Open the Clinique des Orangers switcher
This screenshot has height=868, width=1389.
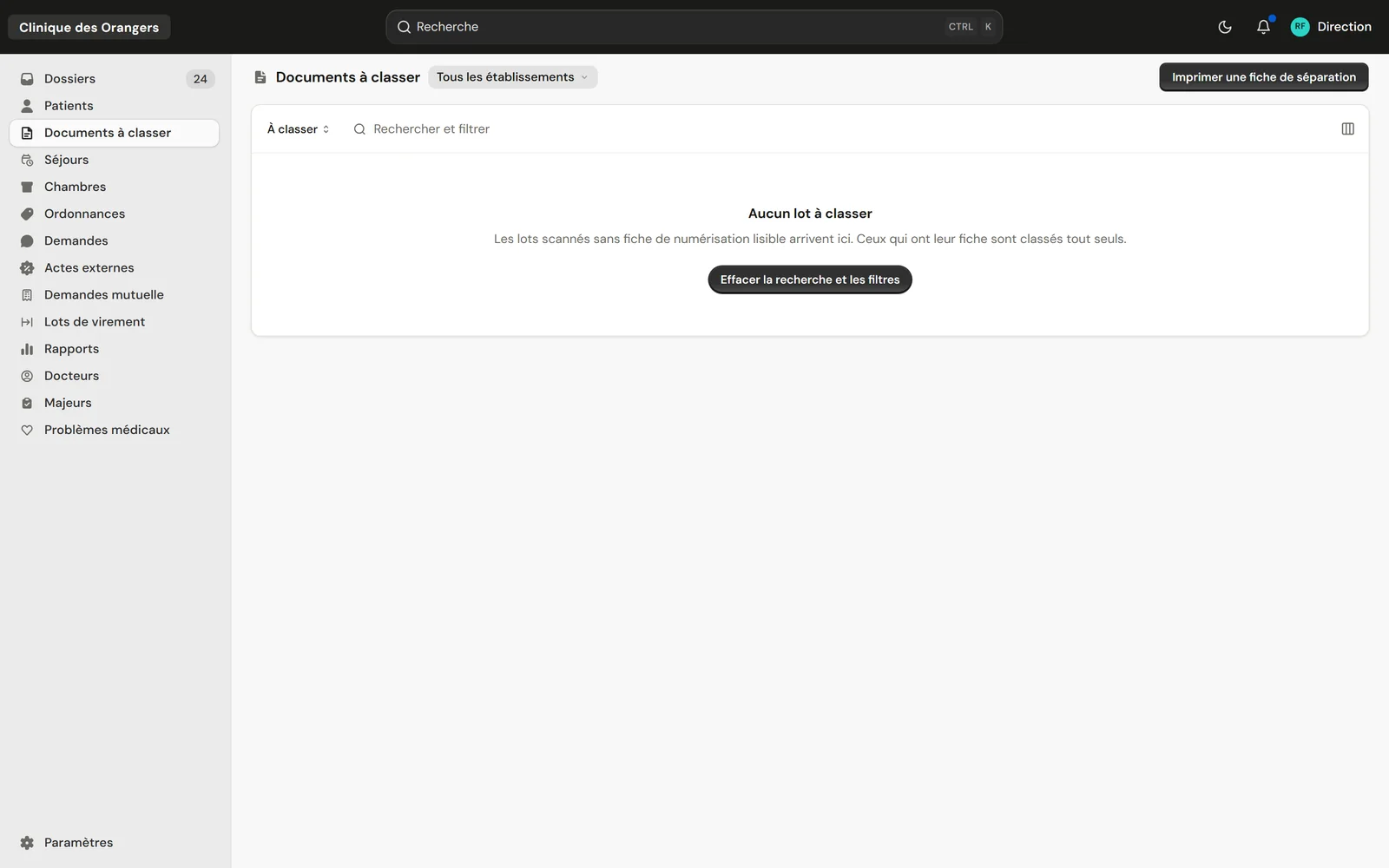(89, 27)
